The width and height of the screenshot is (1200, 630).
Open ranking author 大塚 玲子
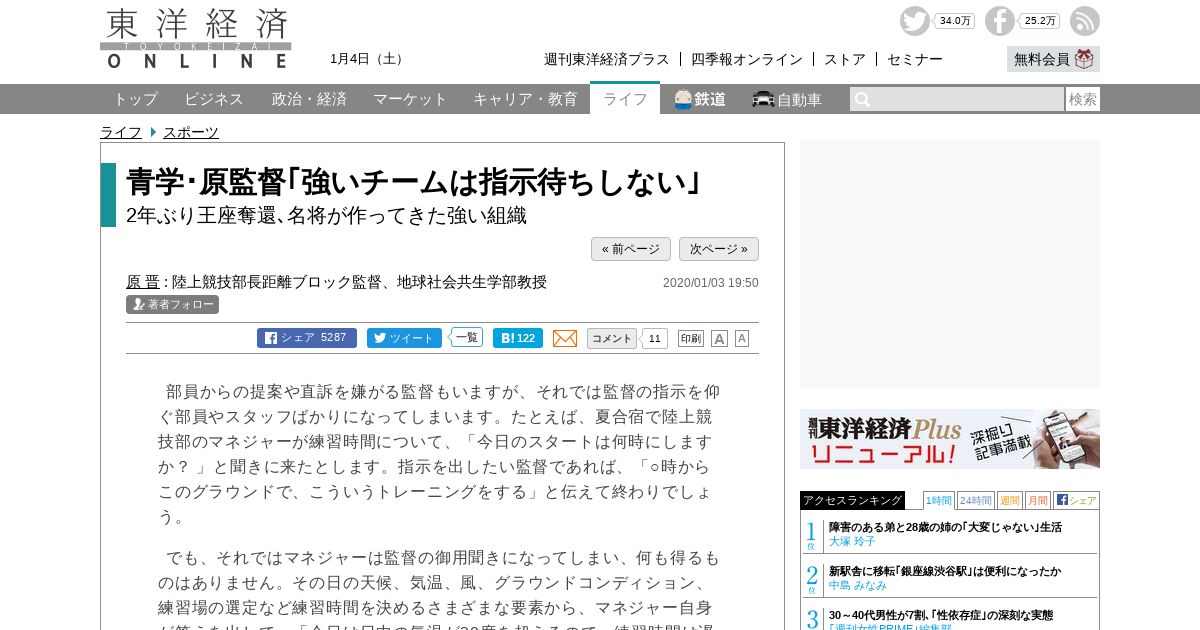(852, 541)
